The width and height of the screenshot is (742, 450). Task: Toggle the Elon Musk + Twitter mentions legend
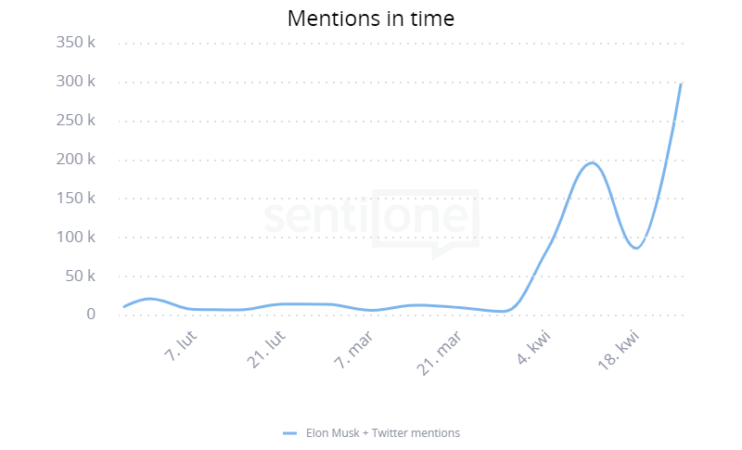(x=382, y=433)
